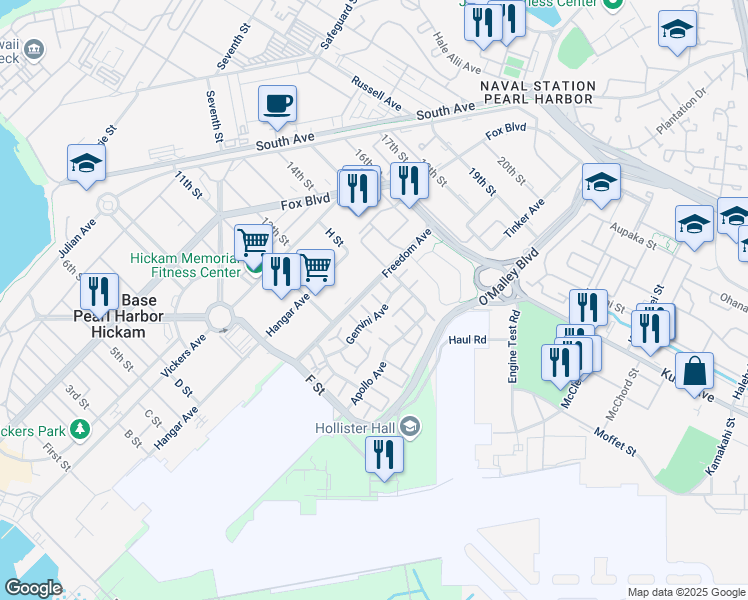The width and height of the screenshot is (748, 600).
Task: Select the Apollo Ave street label
Action: pos(368,383)
